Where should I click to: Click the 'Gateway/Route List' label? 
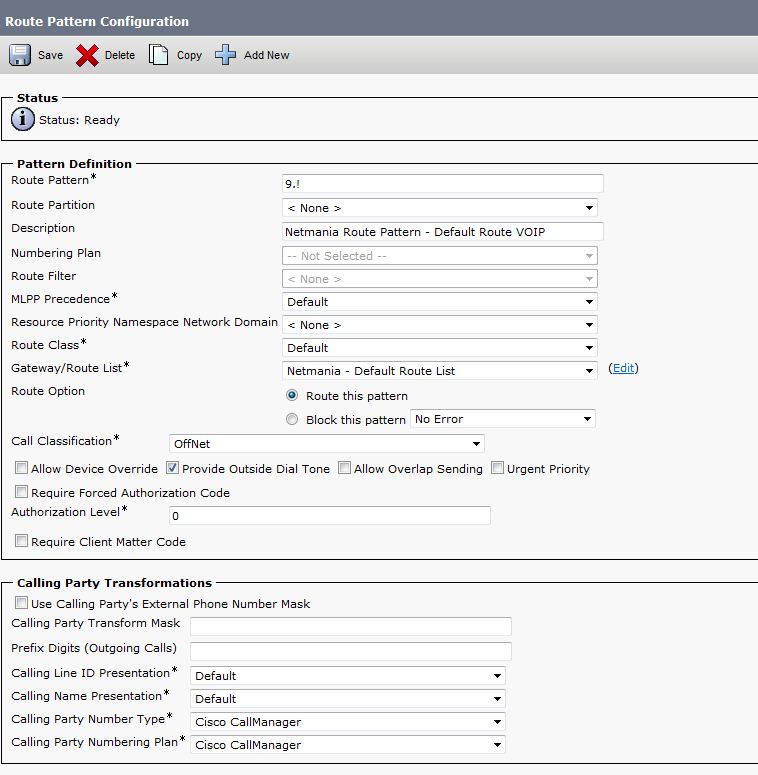pos(67,368)
